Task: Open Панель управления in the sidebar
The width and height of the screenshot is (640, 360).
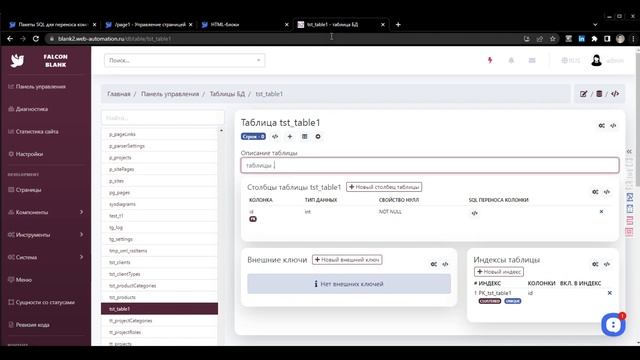Action: coord(40,87)
